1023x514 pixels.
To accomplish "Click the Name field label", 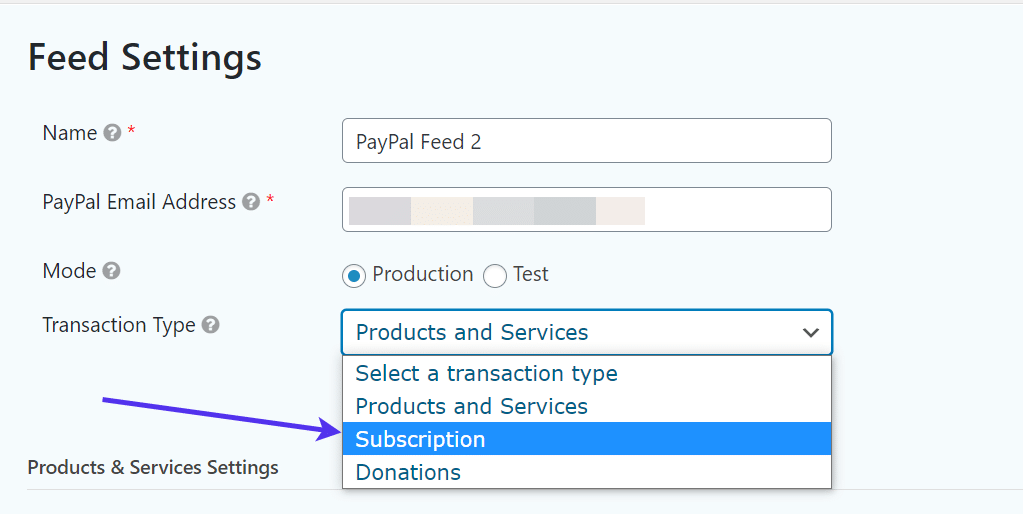I will 69,133.
